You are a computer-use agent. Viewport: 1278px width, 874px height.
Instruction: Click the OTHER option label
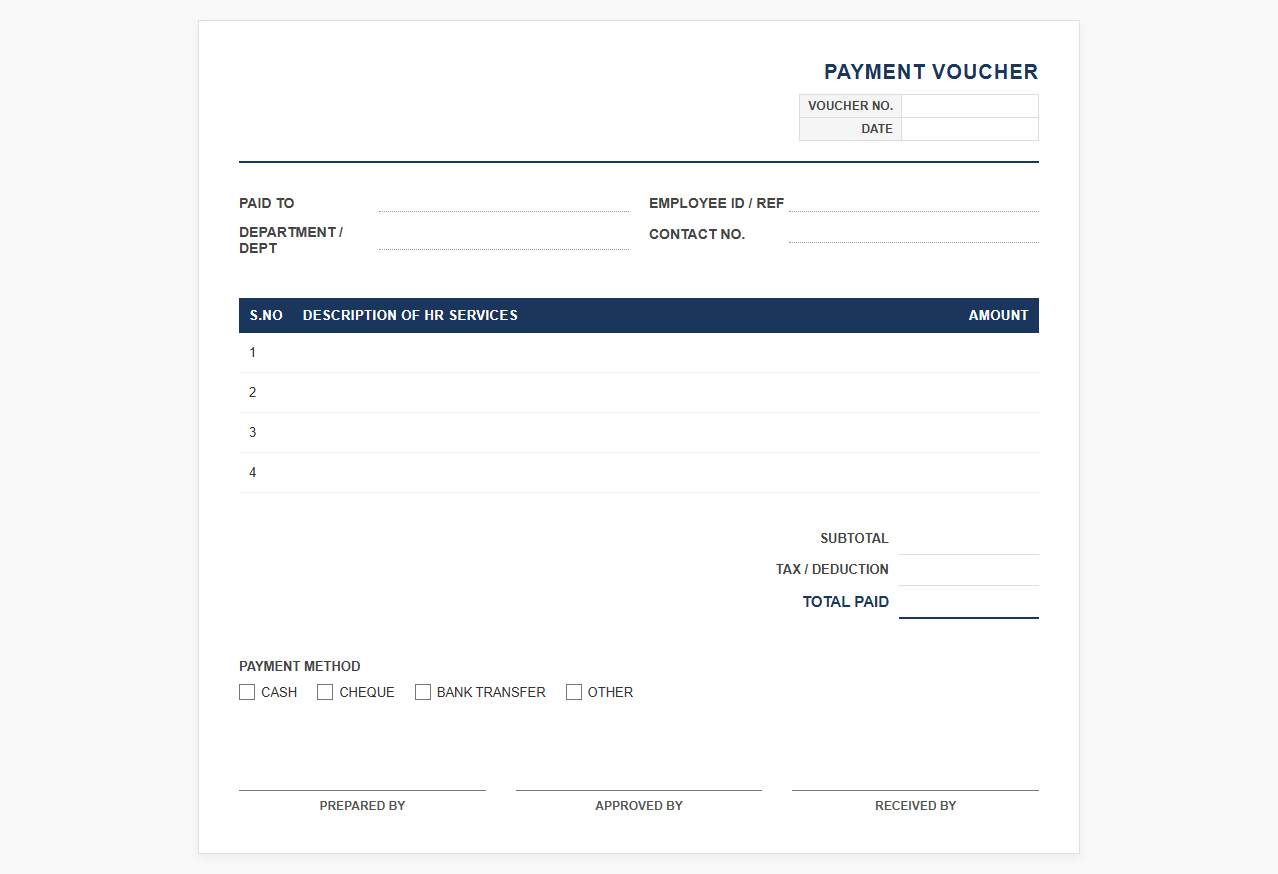coord(610,692)
